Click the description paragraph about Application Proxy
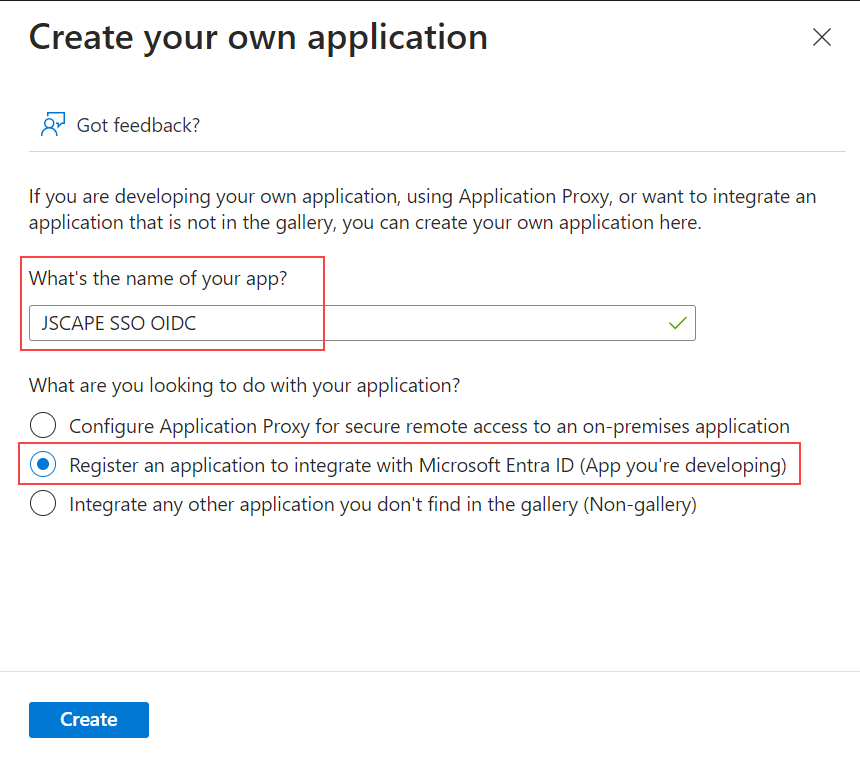 (422, 209)
